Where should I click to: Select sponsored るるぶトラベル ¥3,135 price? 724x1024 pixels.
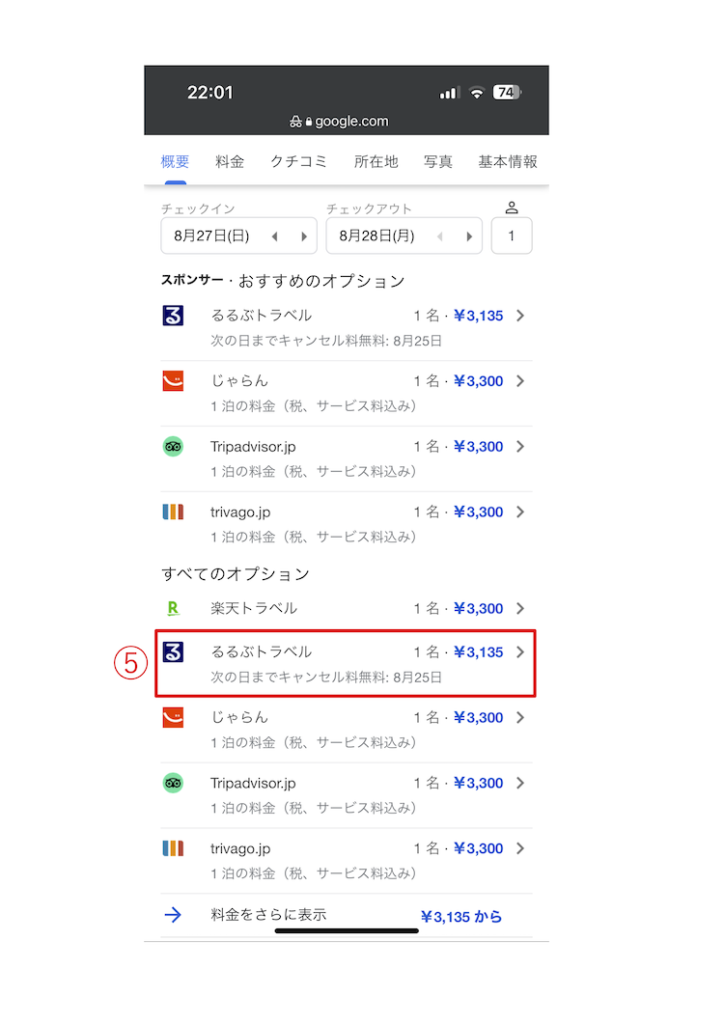pyautogui.click(x=479, y=316)
